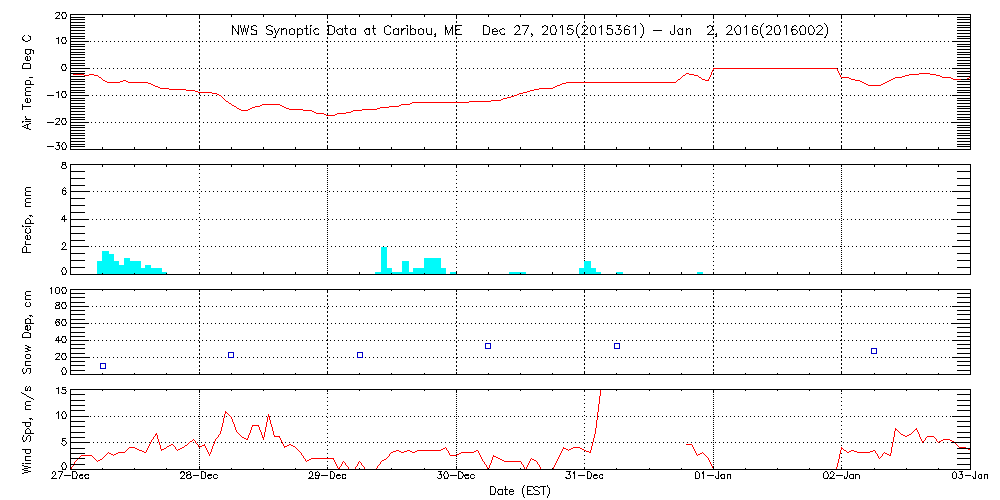1000x500 pixels.
Task: Click the 27-Dec date tick label
Action: pos(71,478)
